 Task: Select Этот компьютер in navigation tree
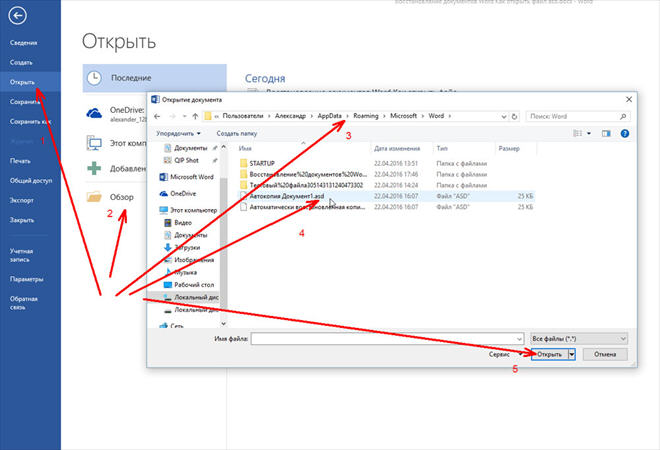[193, 210]
